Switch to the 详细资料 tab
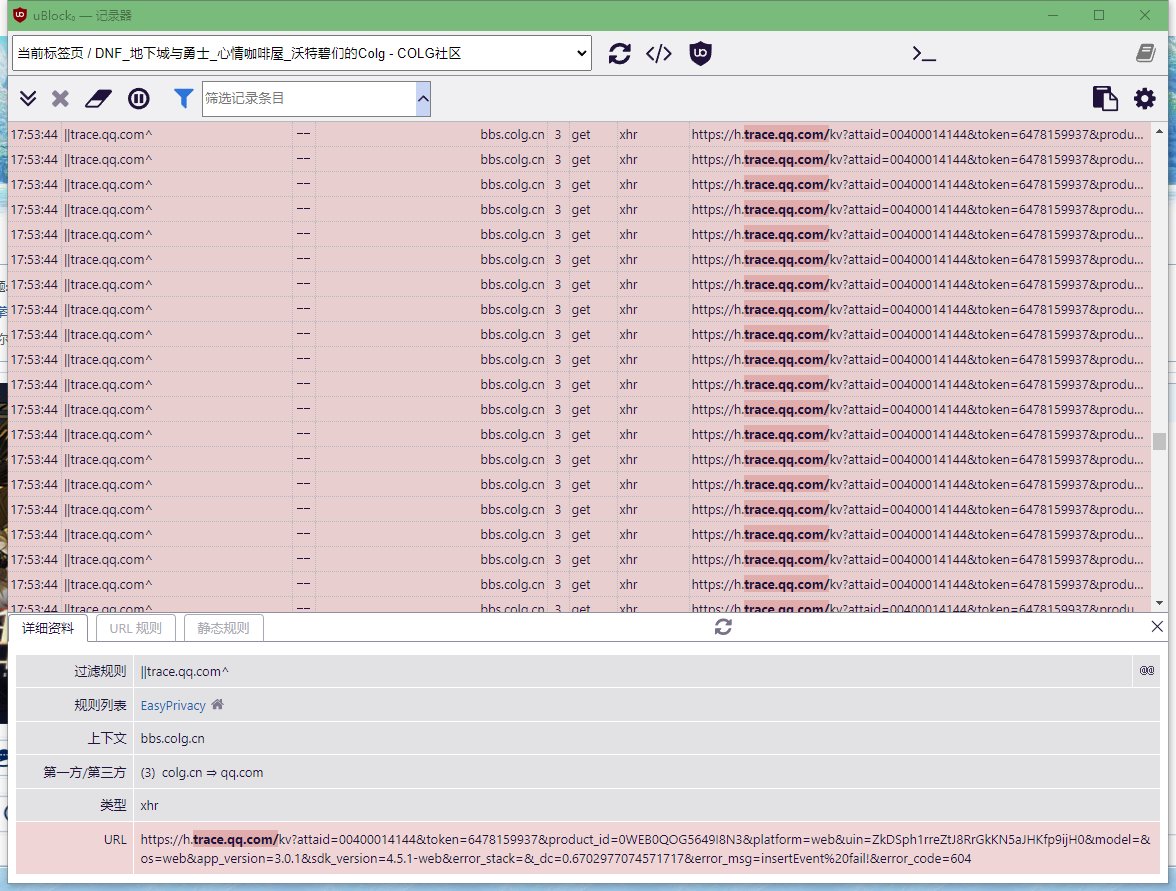The height and width of the screenshot is (891, 1176). [x=48, y=628]
